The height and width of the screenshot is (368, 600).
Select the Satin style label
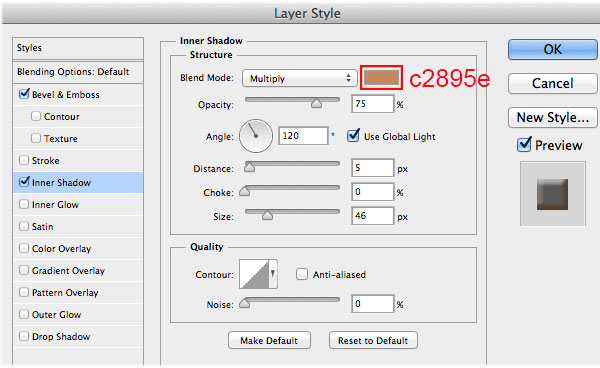pos(42,227)
